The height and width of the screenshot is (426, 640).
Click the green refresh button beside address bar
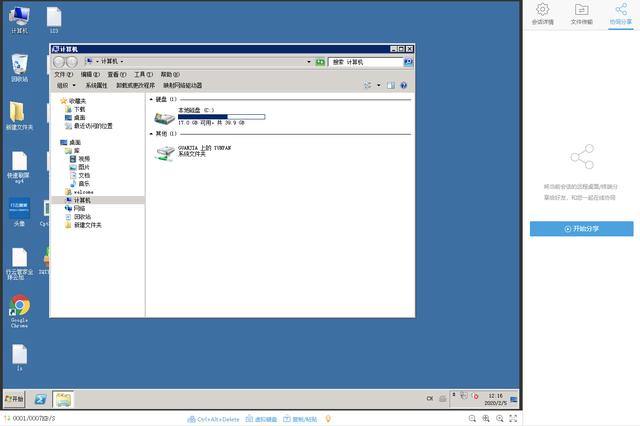[320, 62]
